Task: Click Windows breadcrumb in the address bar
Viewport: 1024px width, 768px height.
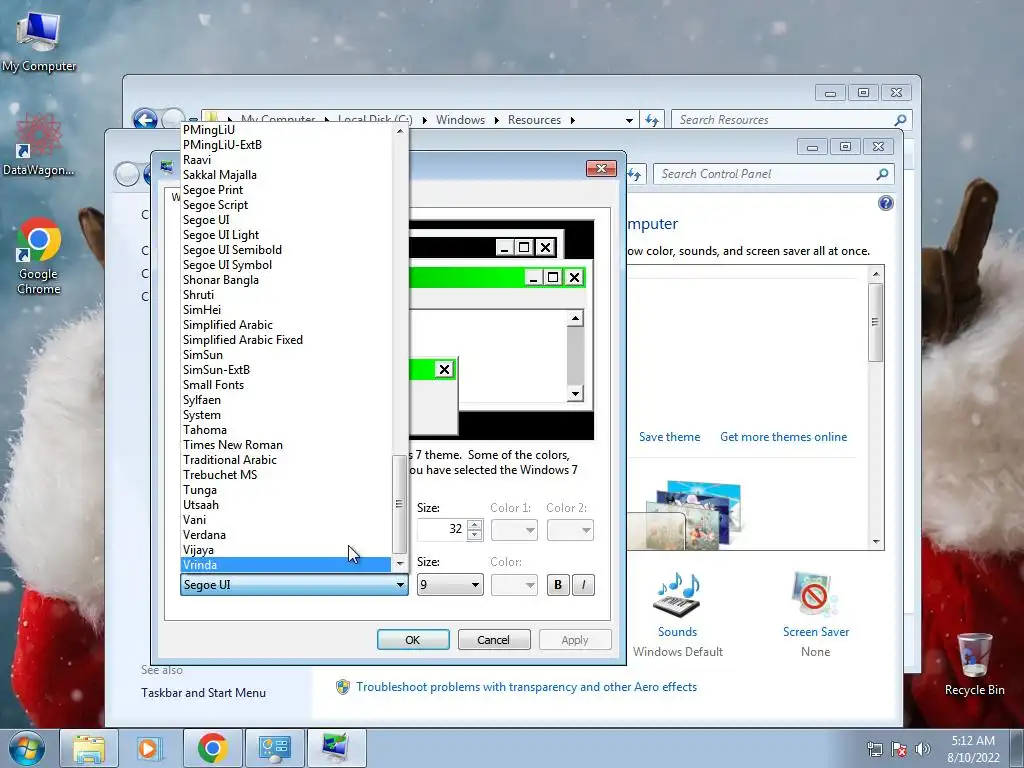Action: [460, 120]
